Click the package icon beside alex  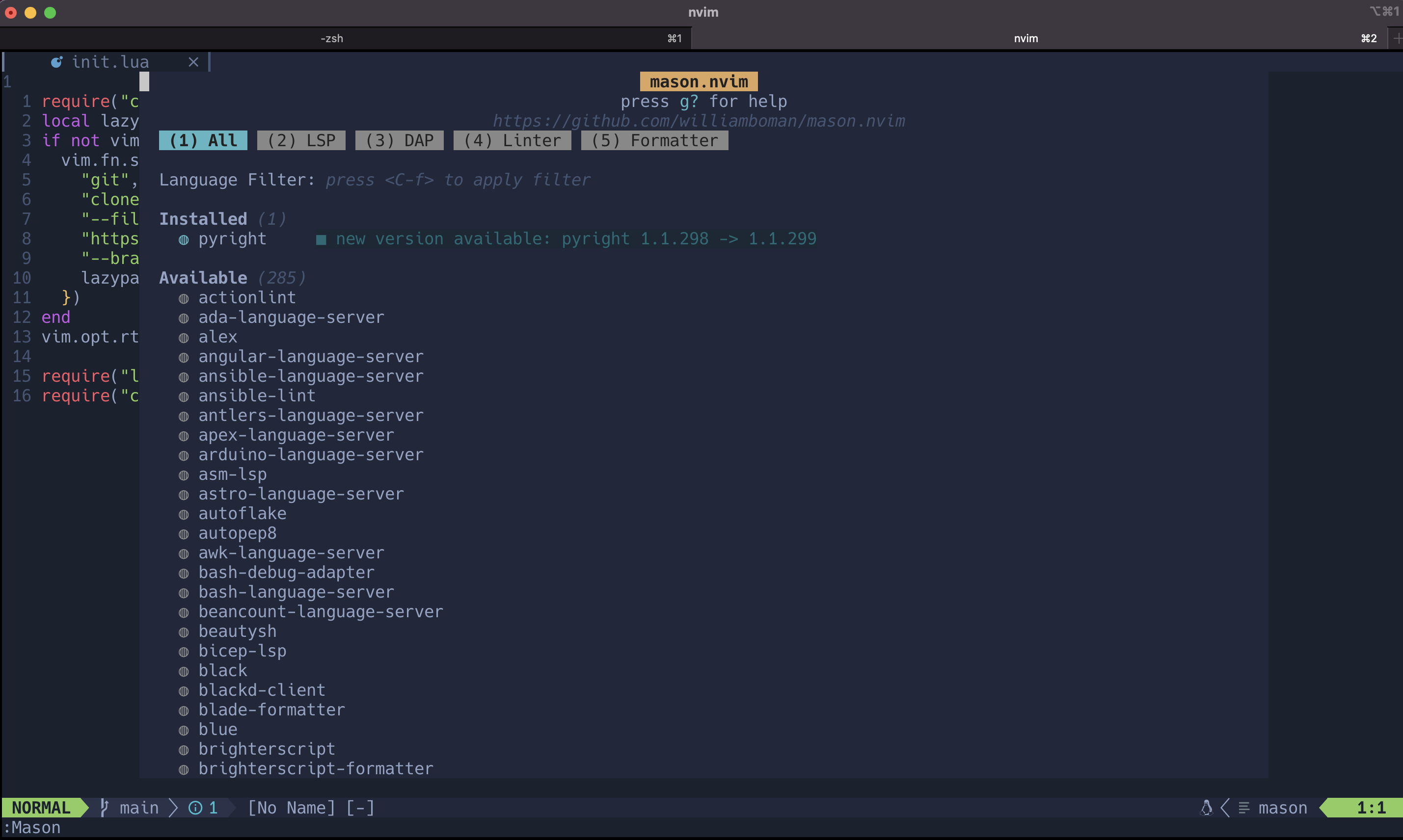184,338
